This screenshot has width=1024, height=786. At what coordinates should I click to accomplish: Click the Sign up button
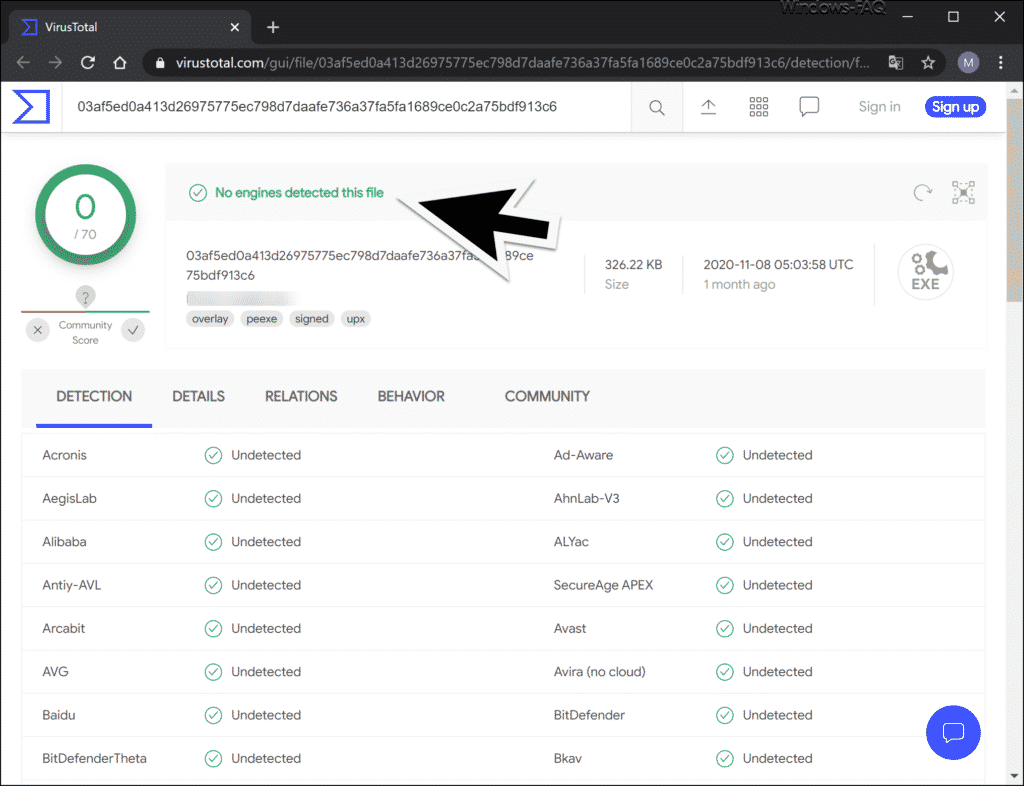pos(955,106)
